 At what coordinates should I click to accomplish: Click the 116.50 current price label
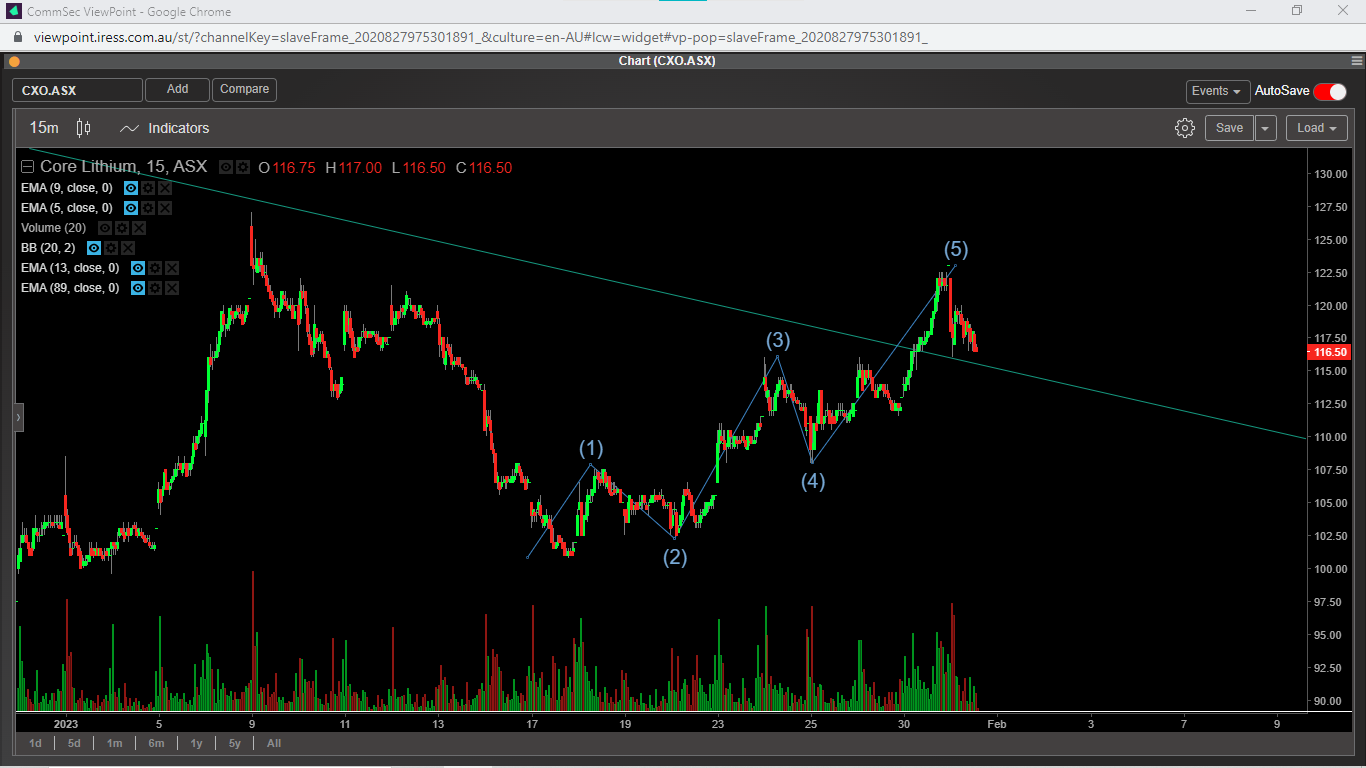(1331, 352)
